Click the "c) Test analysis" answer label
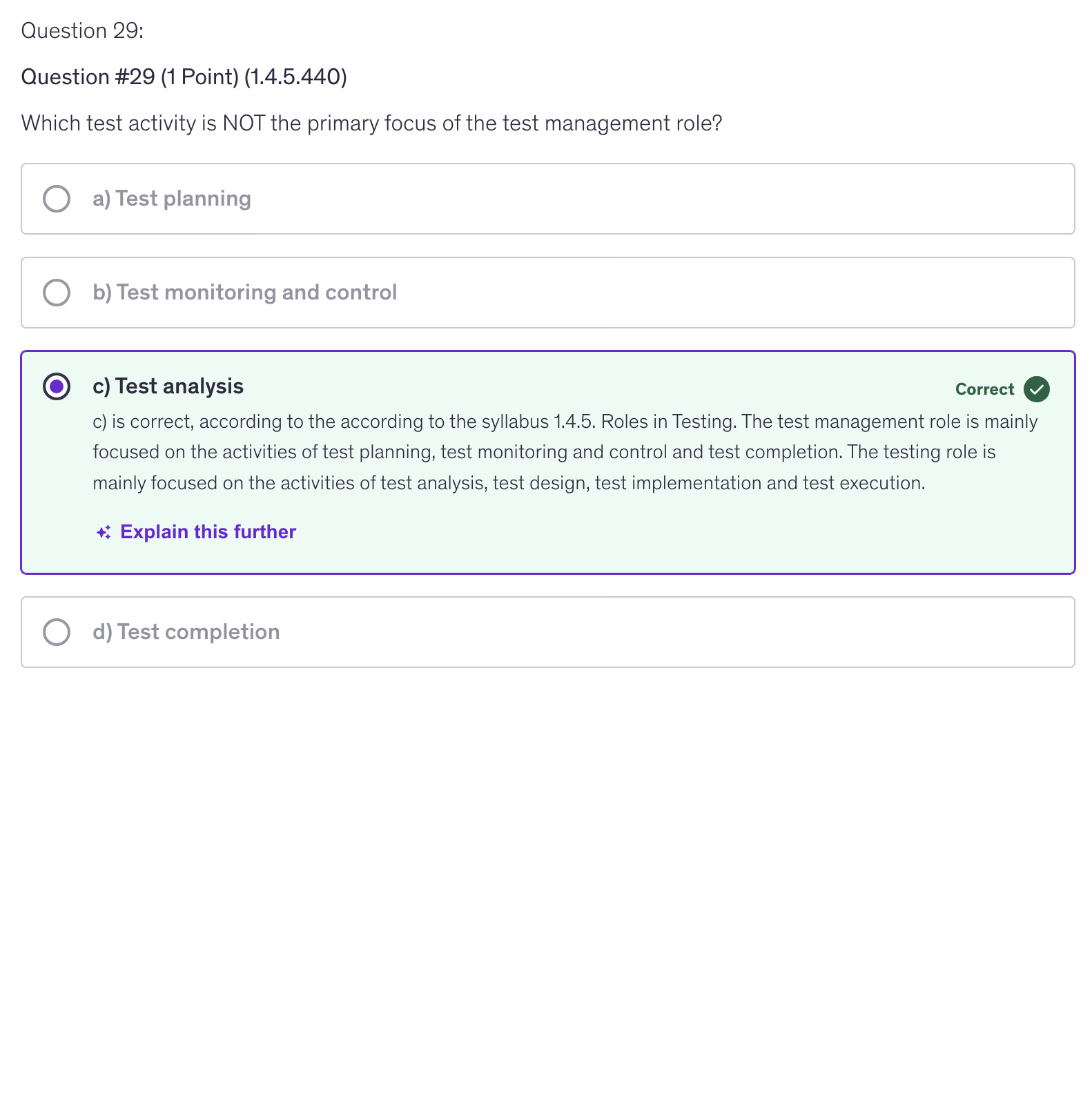Viewport: 1092px width, 1111px height. [168, 386]
